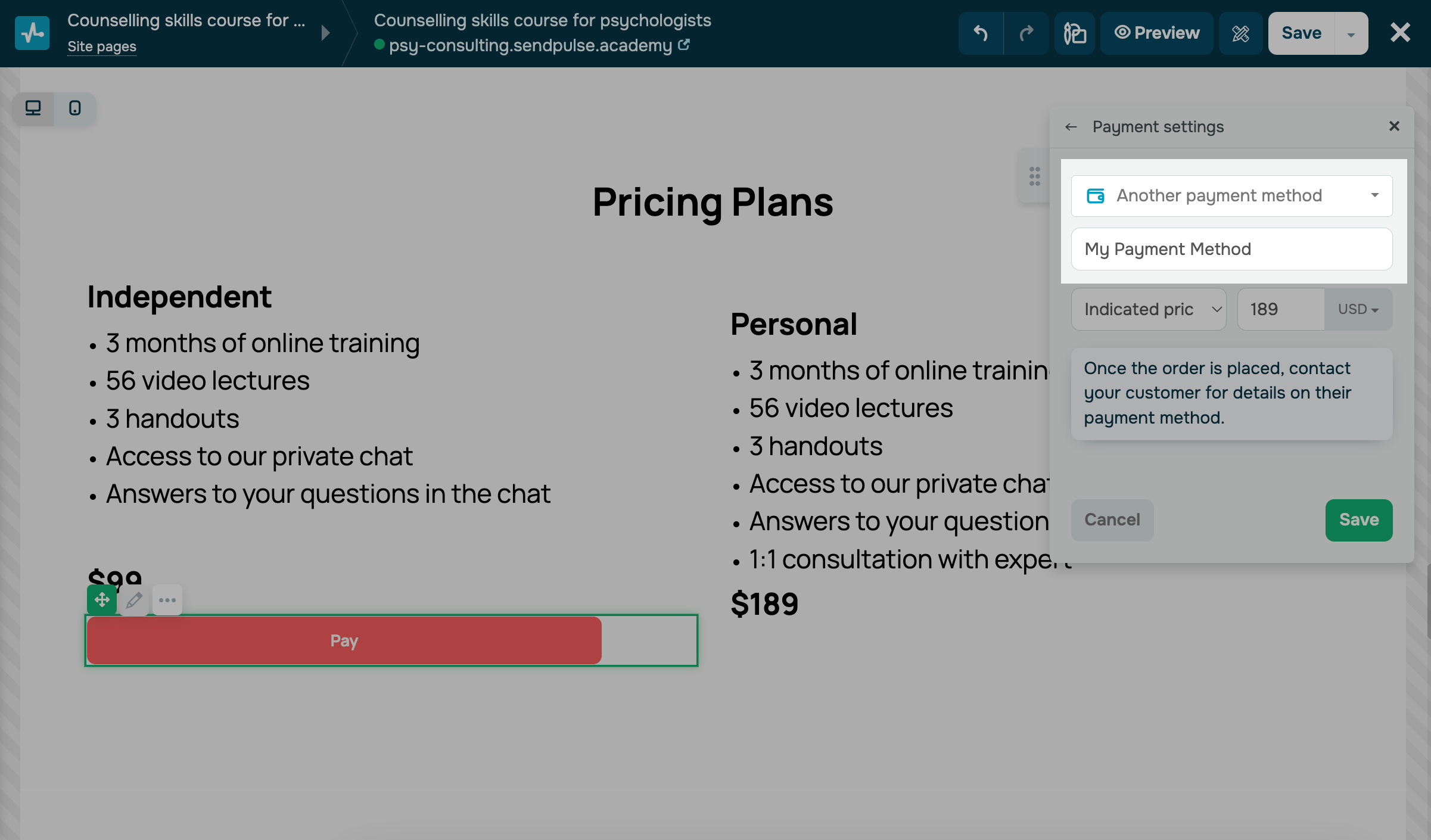
Task: Open the three-dot more options icon
Action: (167, 600)
